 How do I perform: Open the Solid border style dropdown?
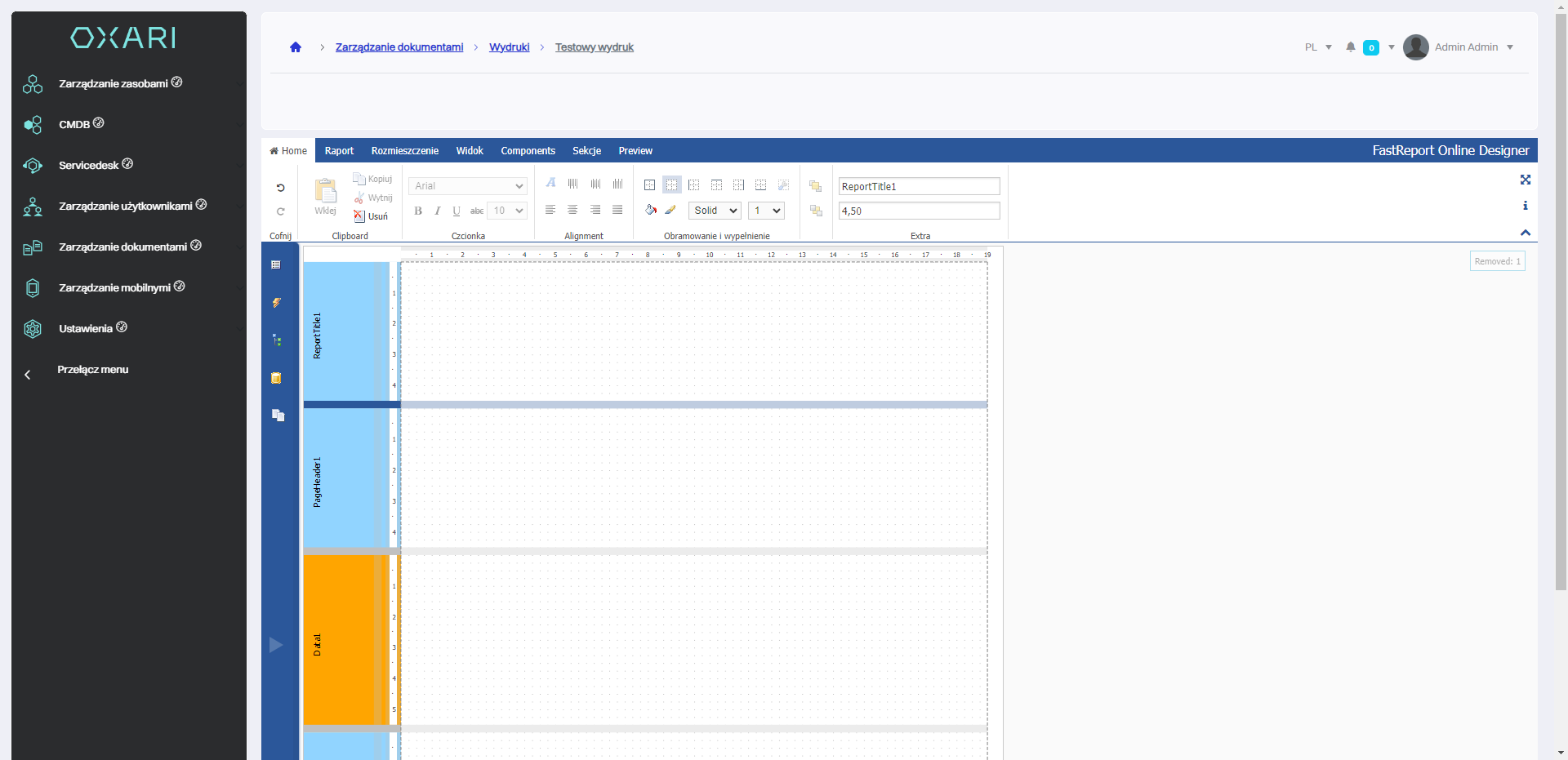tap(715, 211)
